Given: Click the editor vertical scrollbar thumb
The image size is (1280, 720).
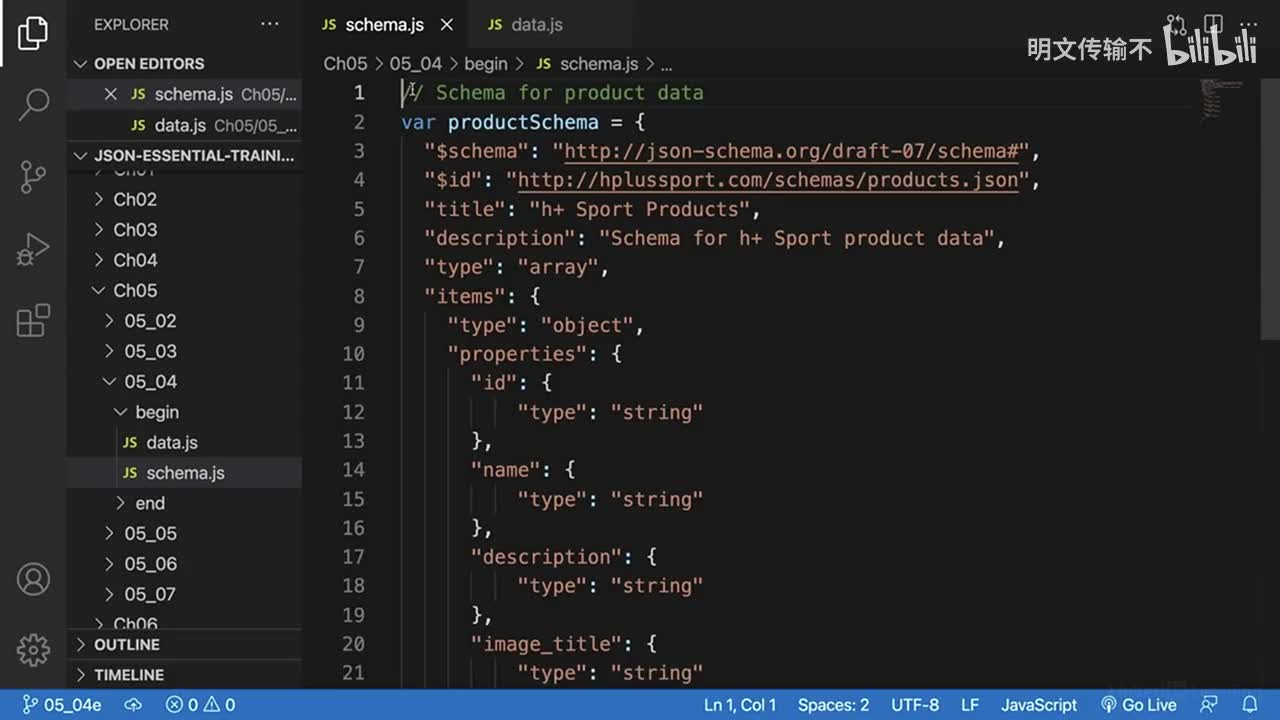Looking at the screenshot, I should click(x=1271, y=209).
